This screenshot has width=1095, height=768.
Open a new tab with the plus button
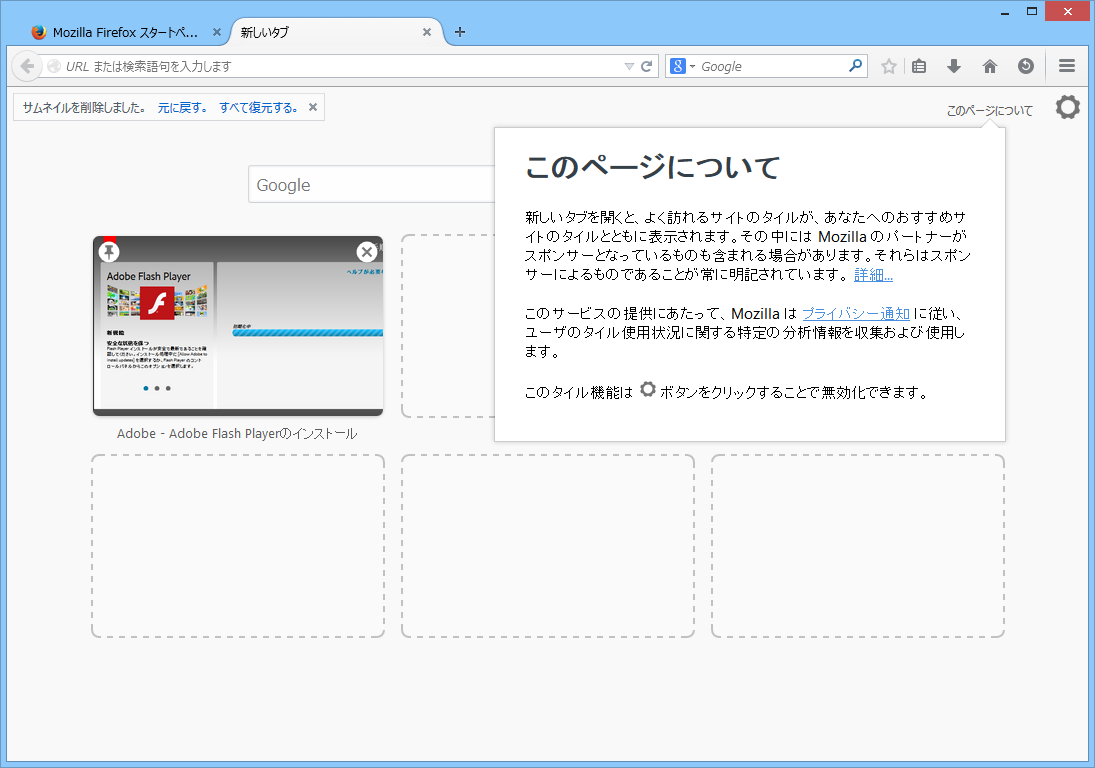tap(459, 32)
